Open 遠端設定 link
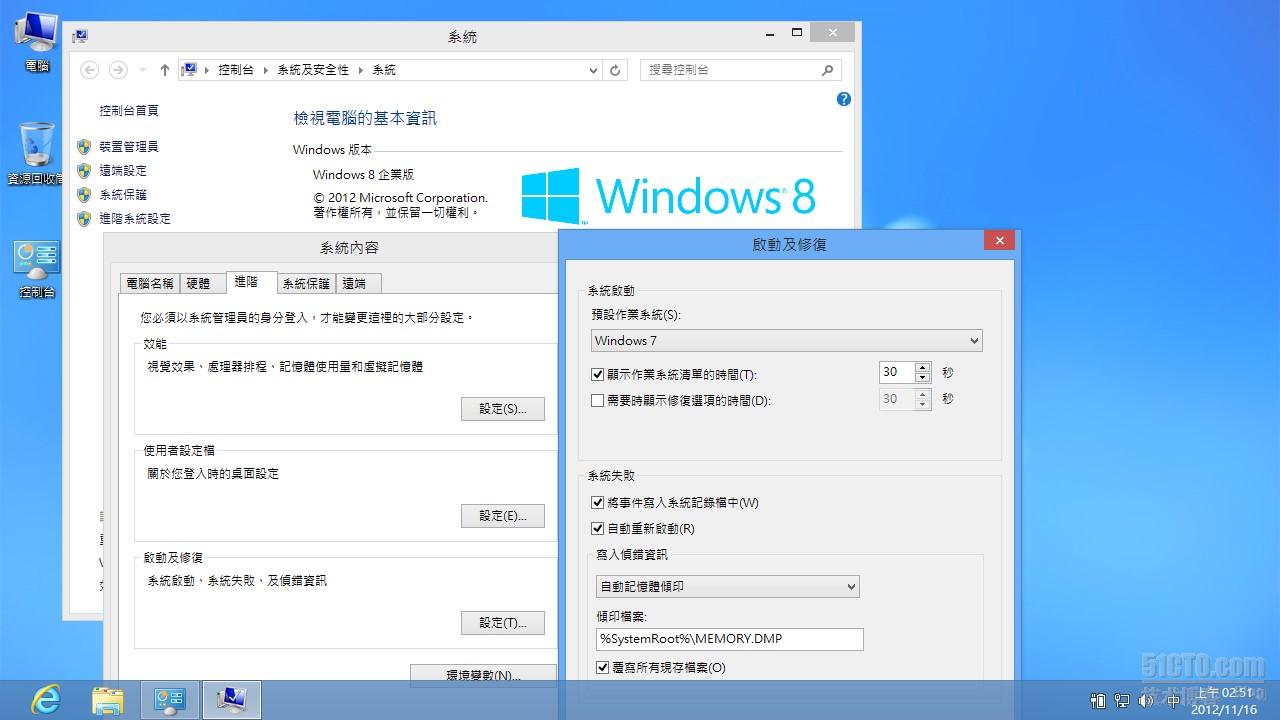Viewport: 1280px width, 720px height. point(123,171)
